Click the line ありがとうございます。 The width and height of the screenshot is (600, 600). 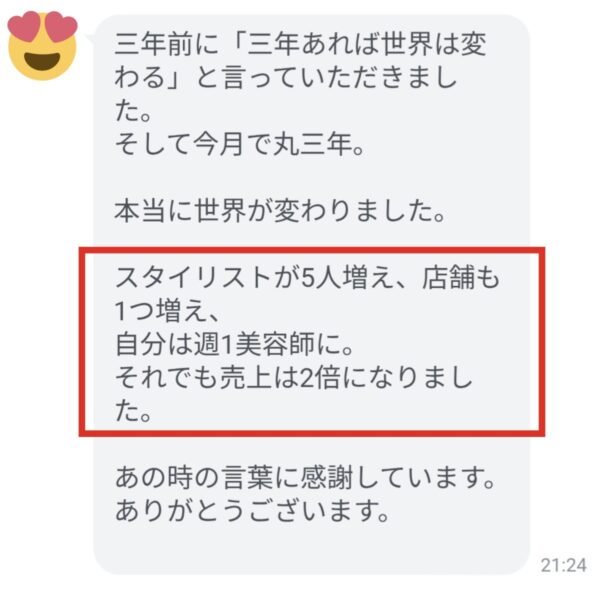pos(252,512)
